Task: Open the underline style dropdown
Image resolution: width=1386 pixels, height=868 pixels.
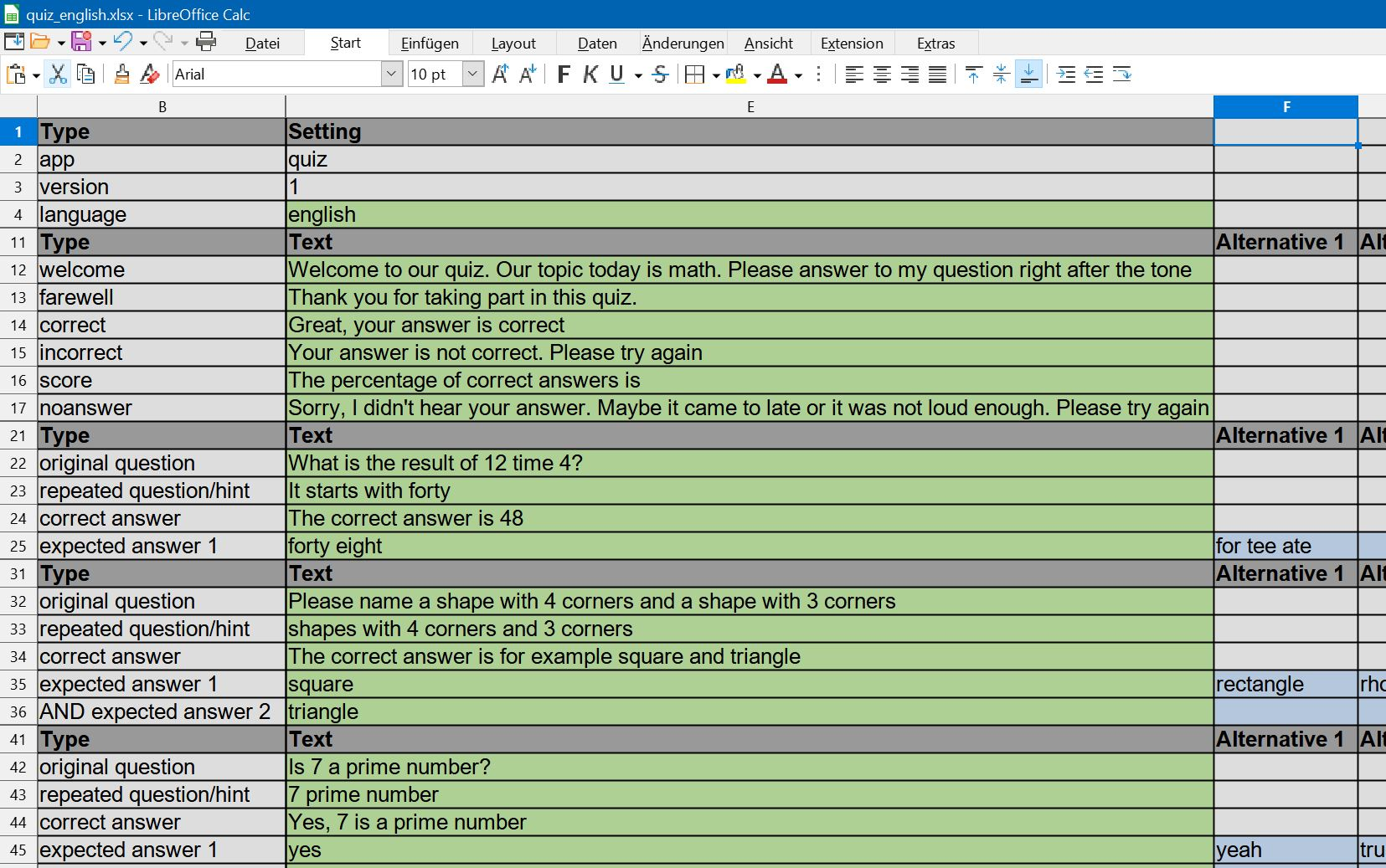Action: point(638,75)
